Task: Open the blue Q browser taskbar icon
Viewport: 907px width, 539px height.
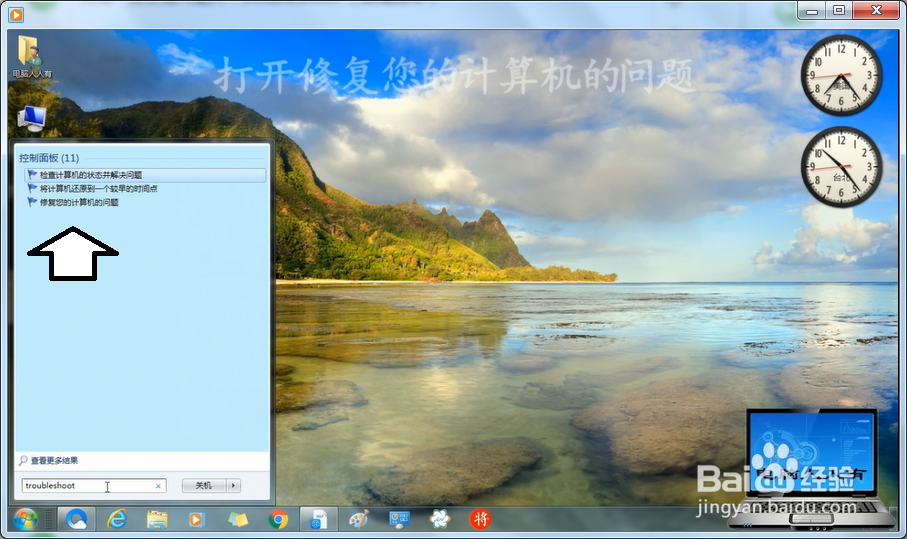Action: coord(76,519)
